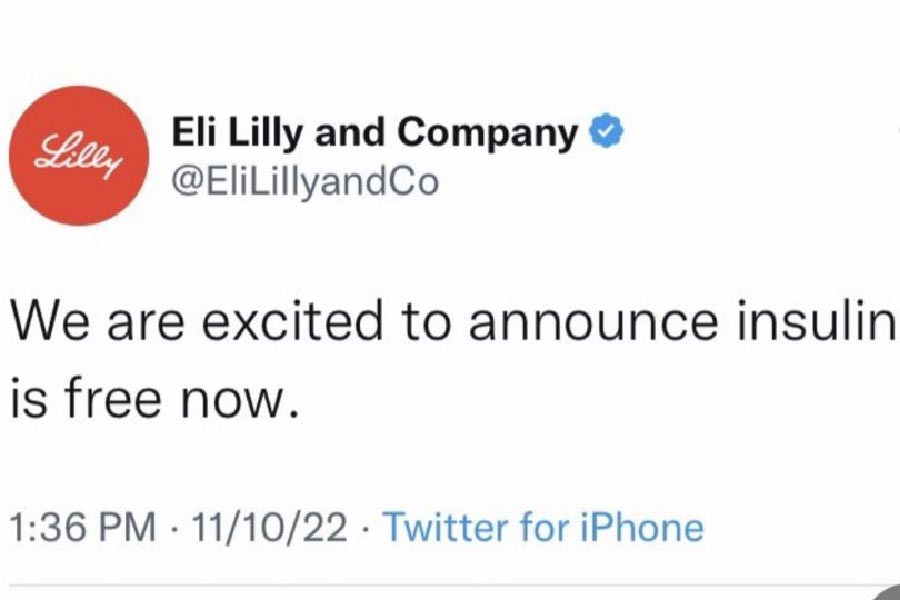The image size is (900, 600).
Task: Click the blue verified checkmark badge
Action: 606,133
